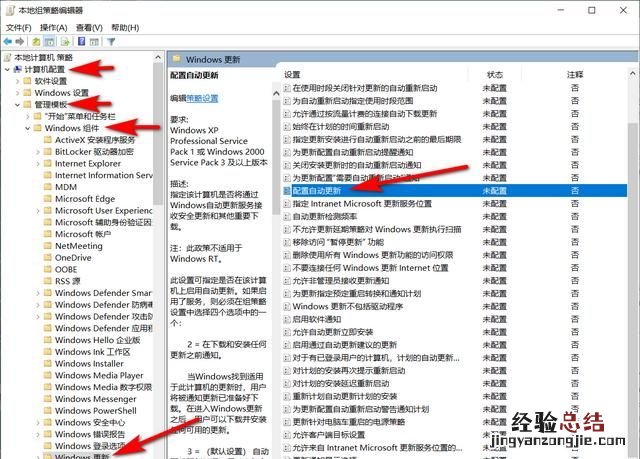Screen dimensions: 640x459
Task: Click policy icon beside 允许自动更新立即安装
Action: (x=287, y=332)
